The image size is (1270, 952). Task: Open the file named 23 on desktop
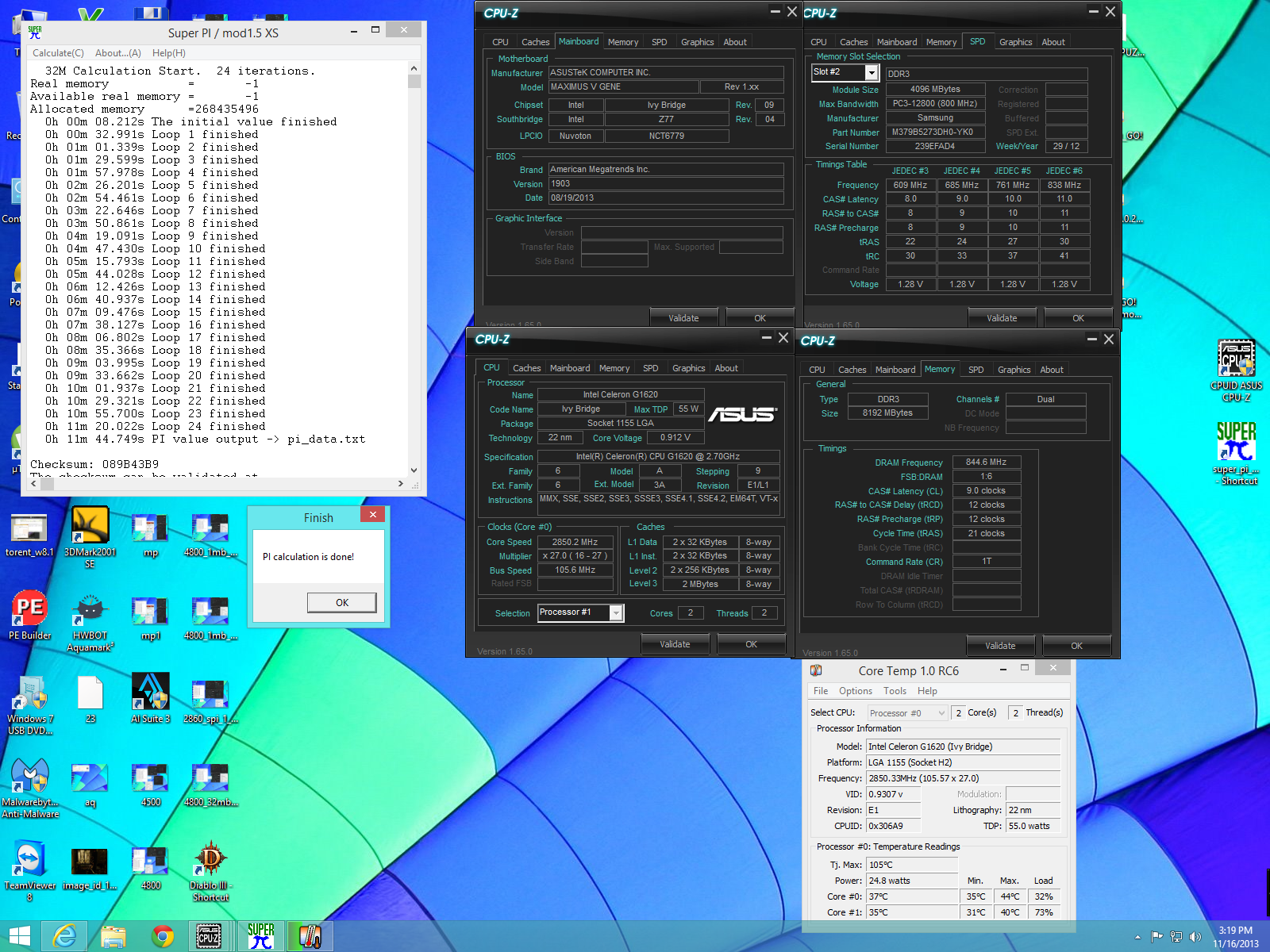point(90,699)
